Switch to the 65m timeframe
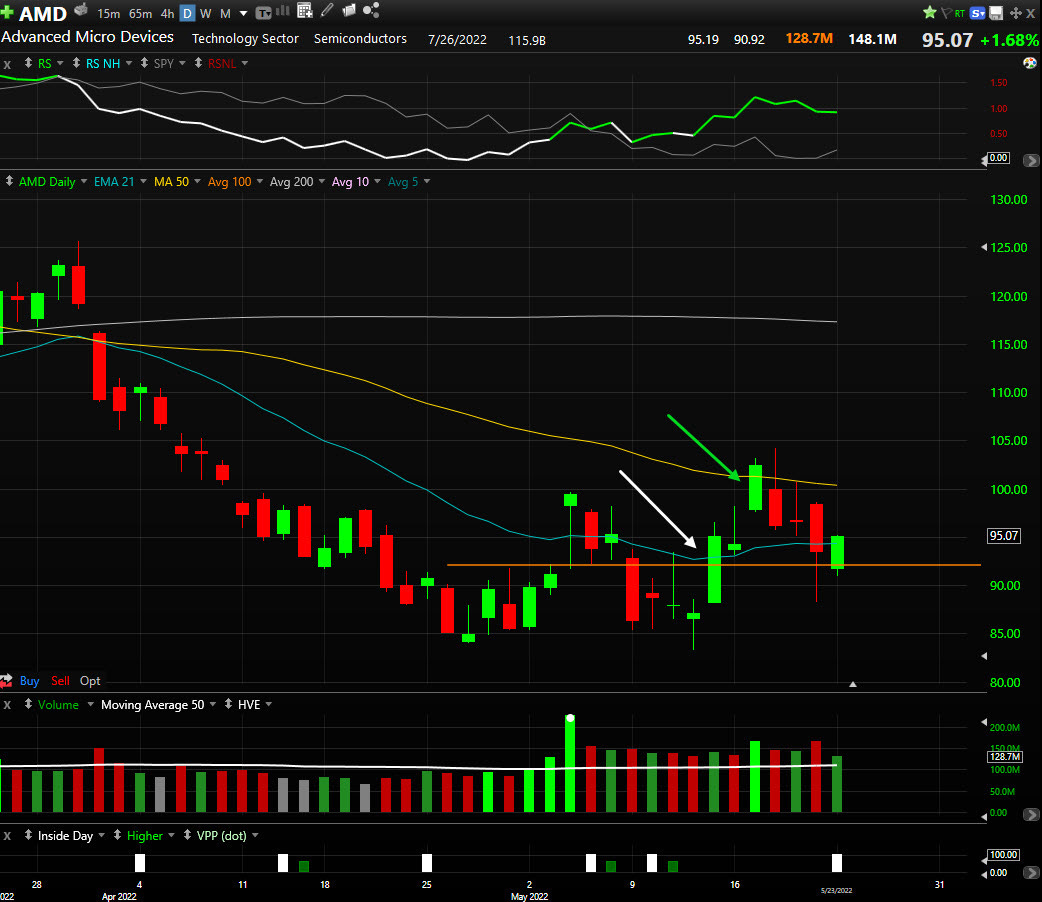 tap(140, 13)
